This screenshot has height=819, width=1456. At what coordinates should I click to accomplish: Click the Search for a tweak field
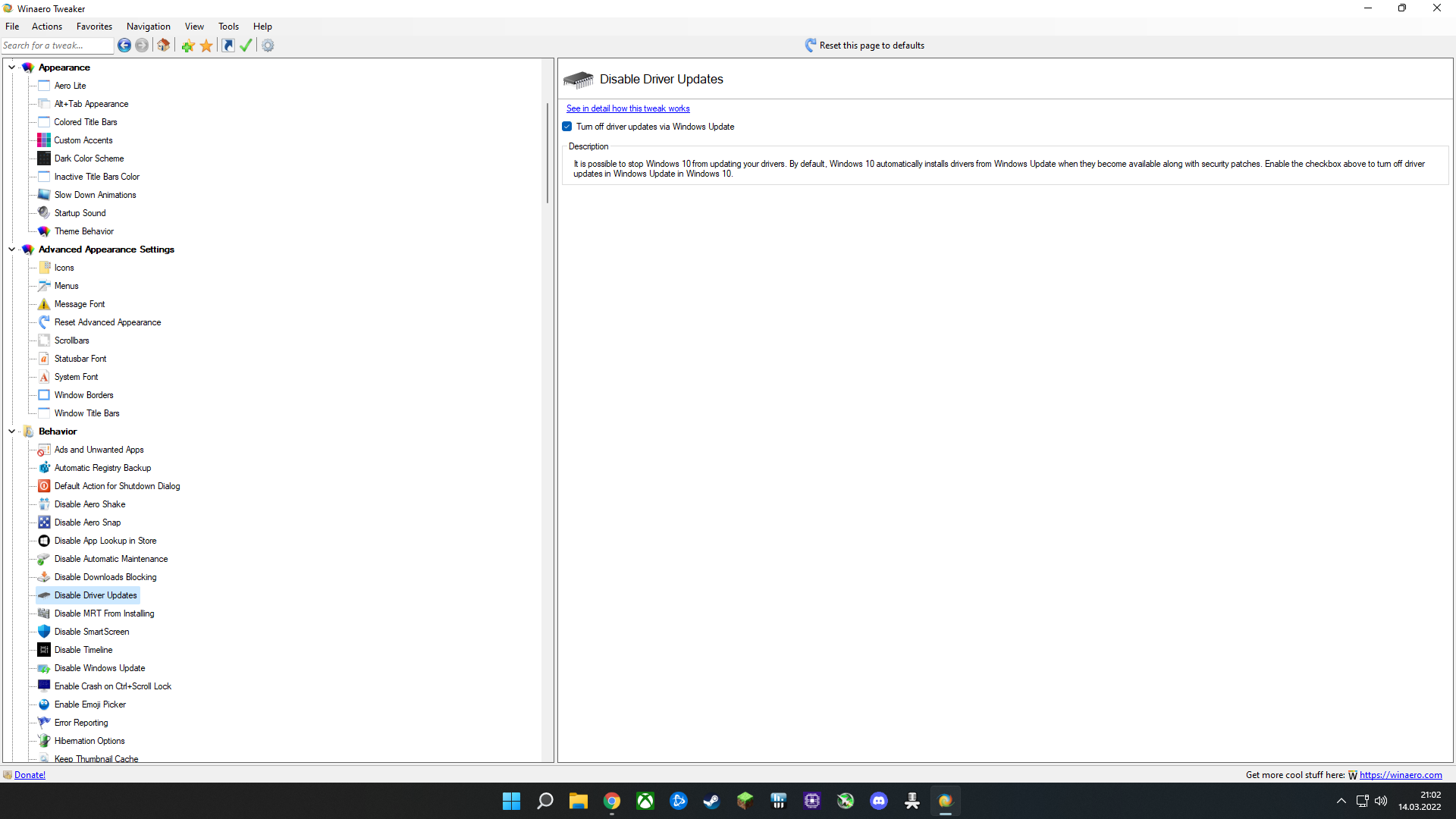(57, 45)
